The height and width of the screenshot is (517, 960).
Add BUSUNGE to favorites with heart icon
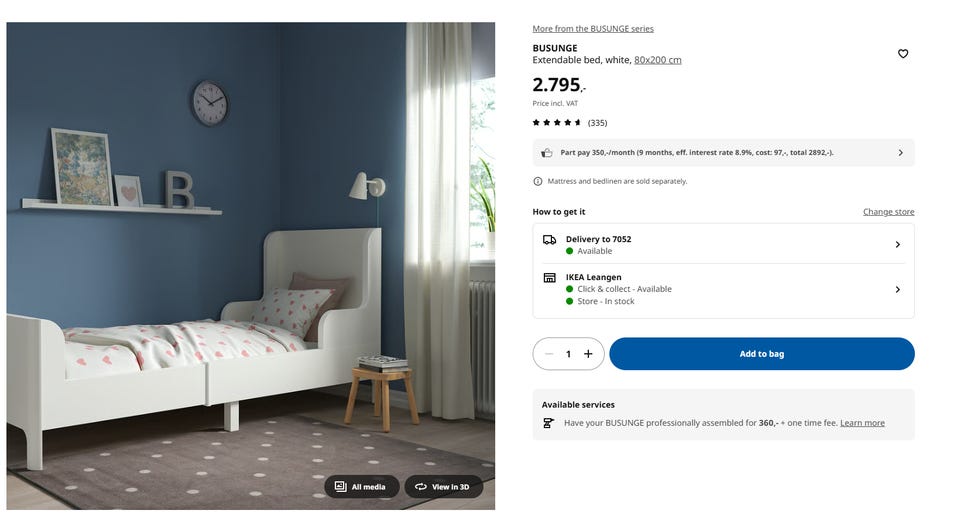(902, 54)
